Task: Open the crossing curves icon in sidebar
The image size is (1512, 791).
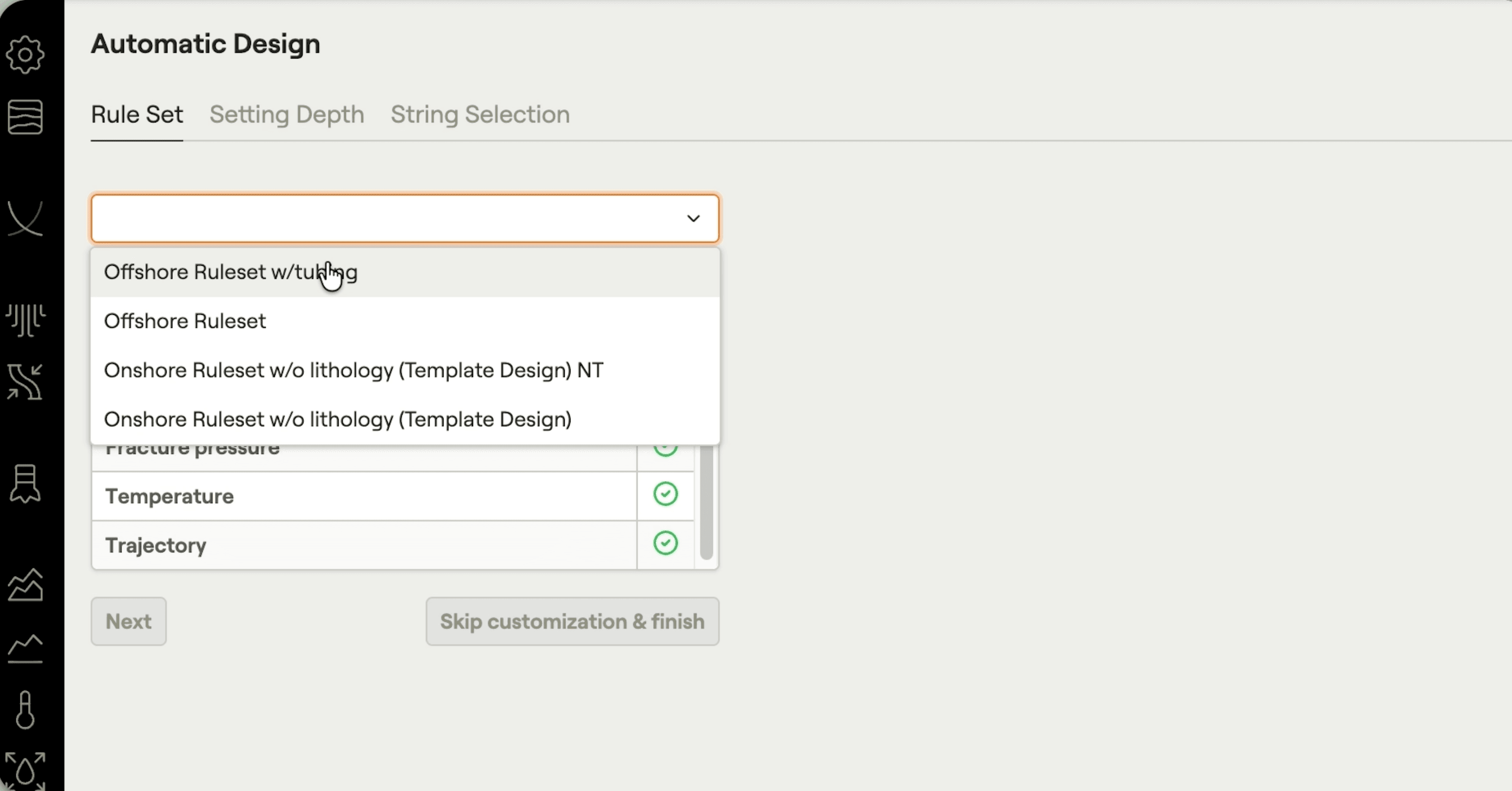Action: 25,218
